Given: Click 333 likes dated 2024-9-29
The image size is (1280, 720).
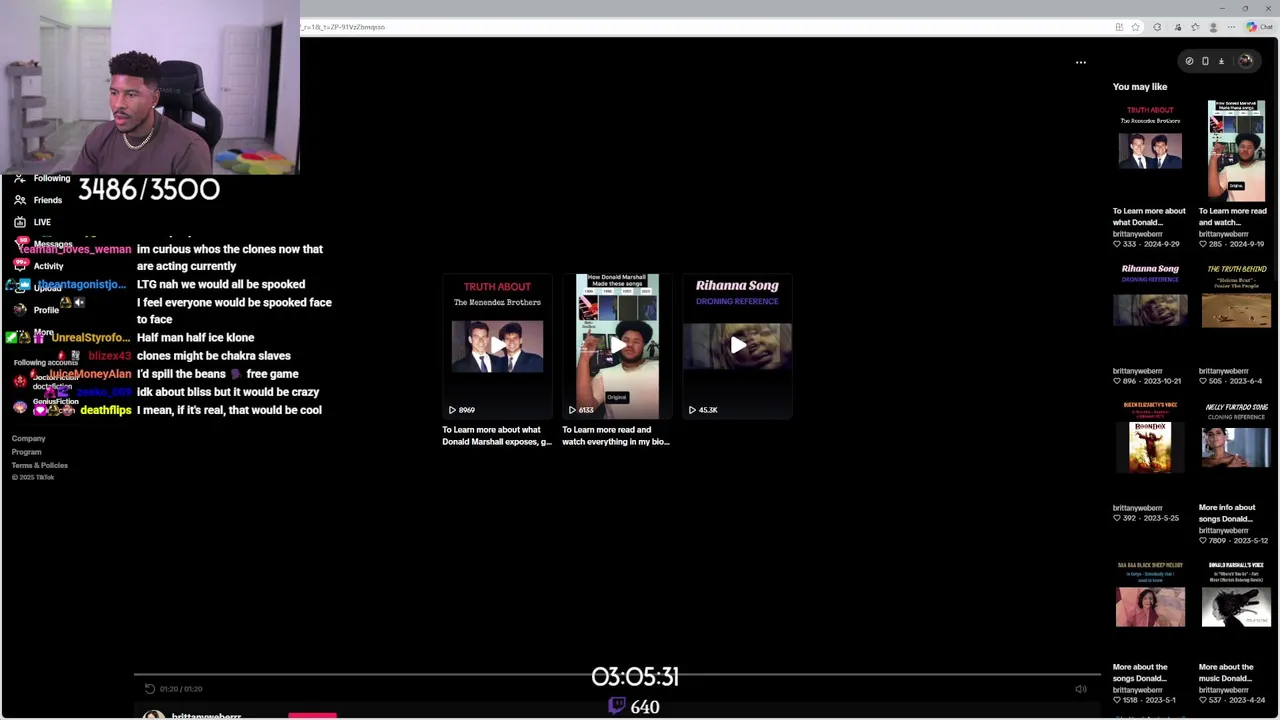Looking at the screenshot, I should 1146,244.
